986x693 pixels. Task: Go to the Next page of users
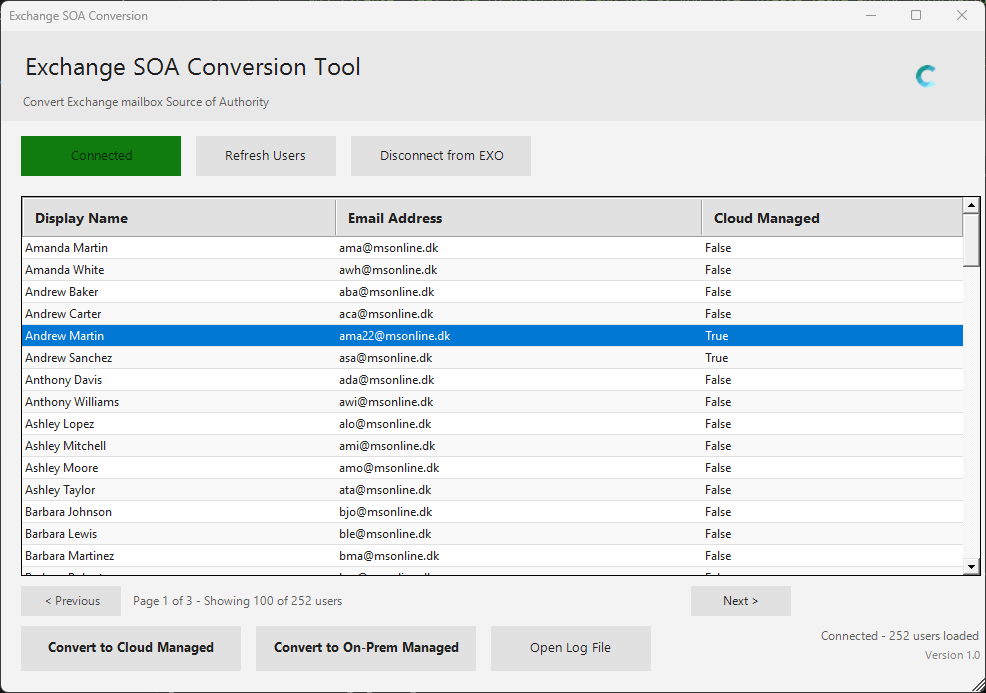click(740, 601)
